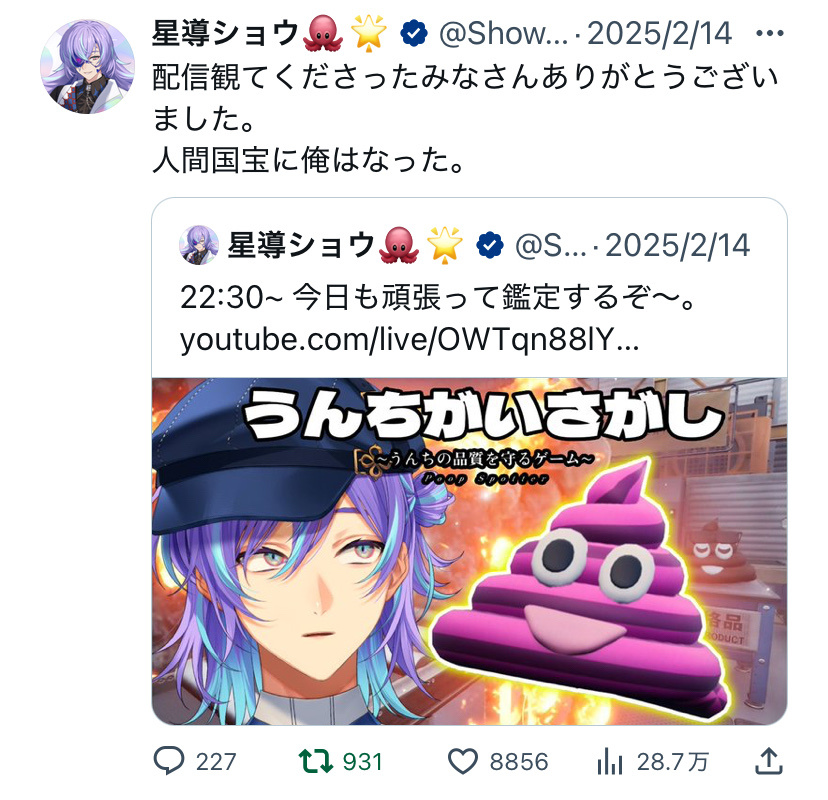Click the green retweet arrows icon
The image size is (828, 800).
tap(315, 761)
